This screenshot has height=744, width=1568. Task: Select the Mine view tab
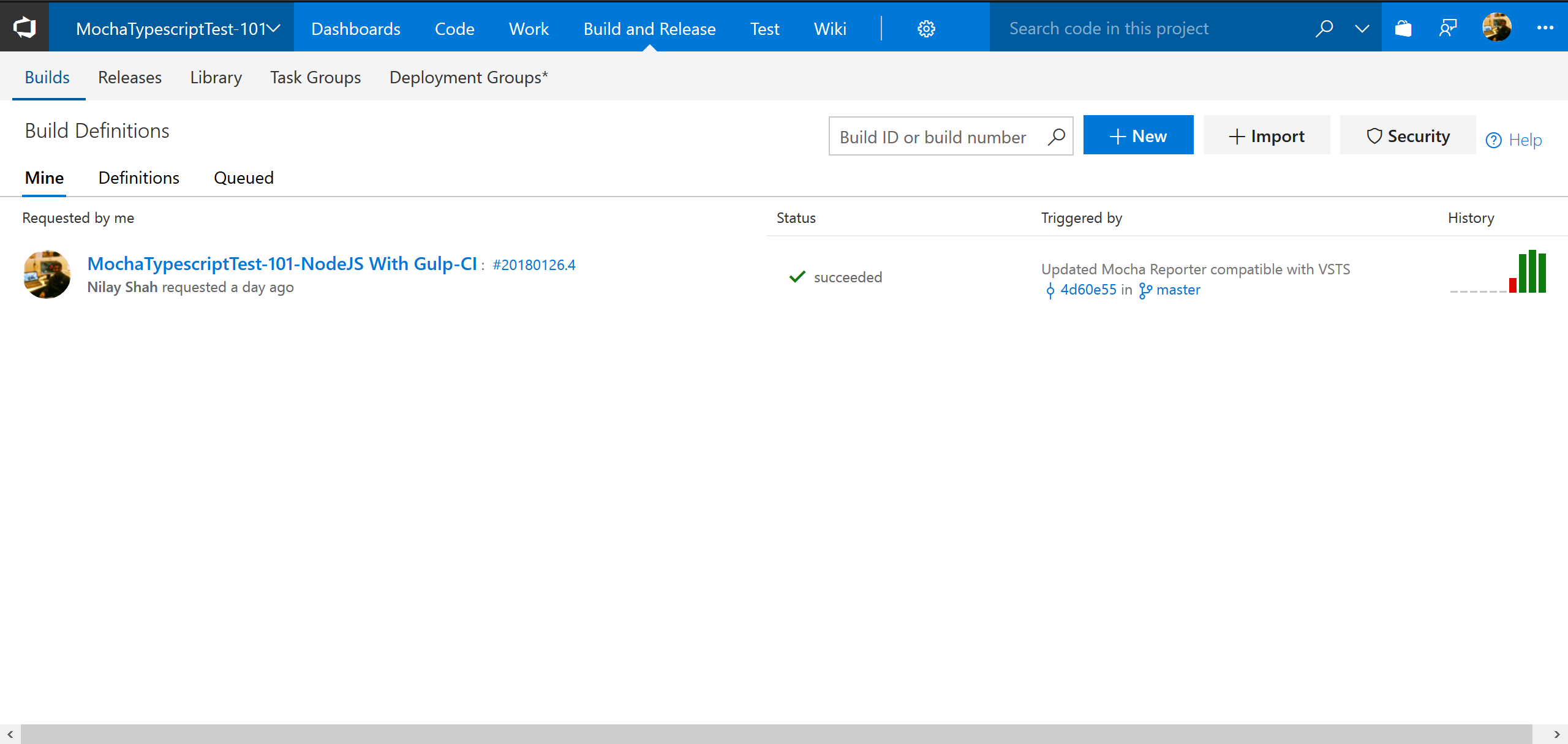[44, 178]
